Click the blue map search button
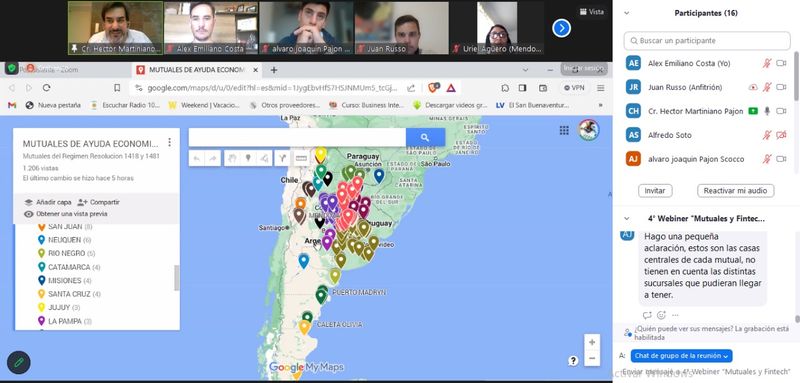 click(x=425, y=137)
